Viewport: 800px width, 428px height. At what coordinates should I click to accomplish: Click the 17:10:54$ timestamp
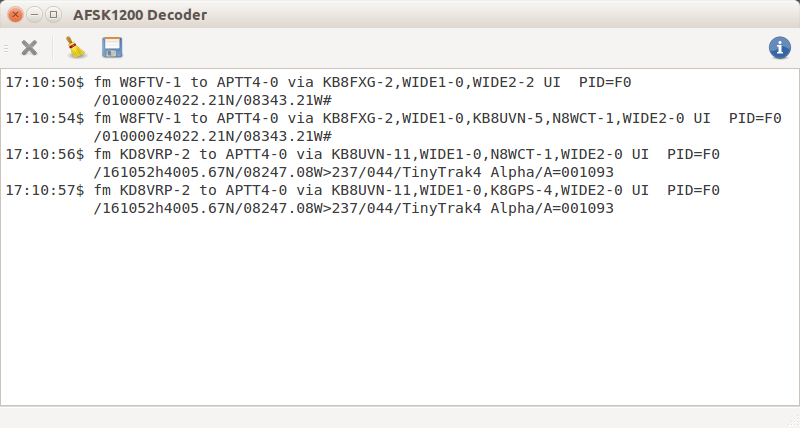click(x=45, y=118)
